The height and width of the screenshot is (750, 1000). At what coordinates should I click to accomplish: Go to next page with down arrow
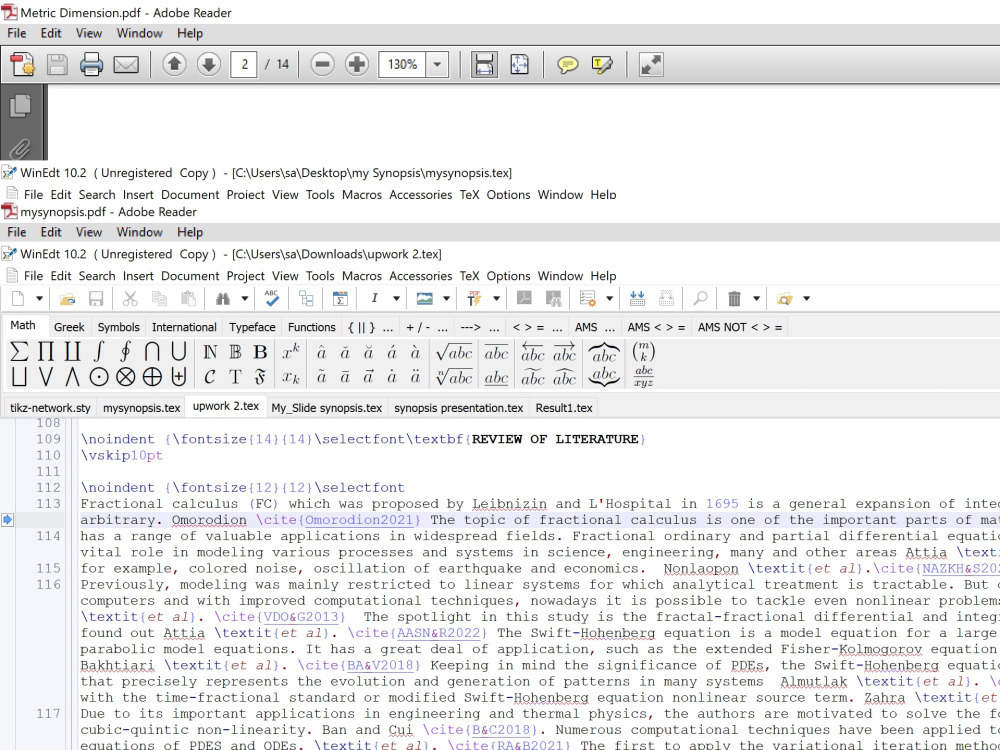(209, 64)
